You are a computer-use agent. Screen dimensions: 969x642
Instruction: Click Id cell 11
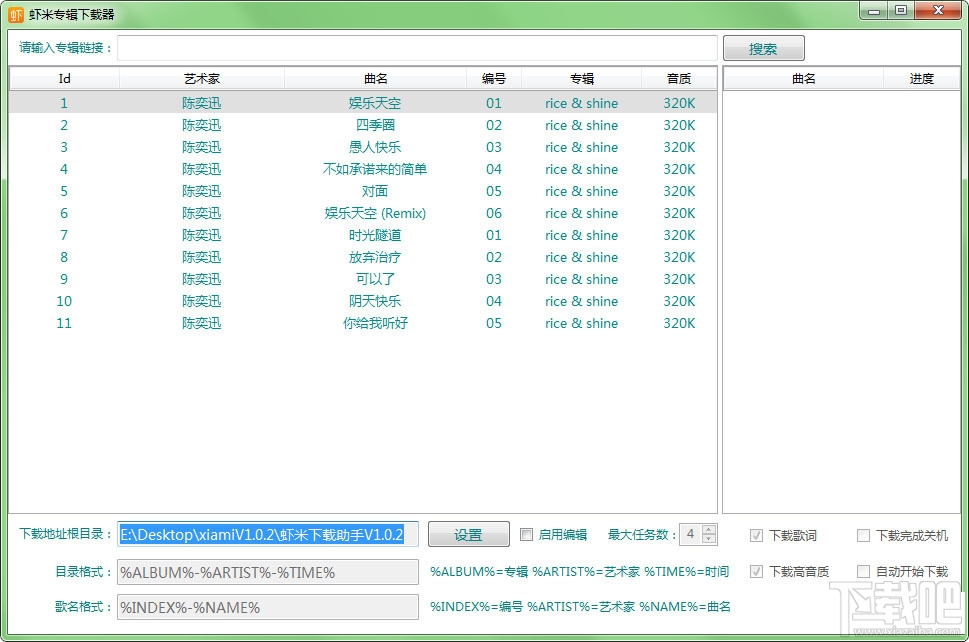pos(64,323)
